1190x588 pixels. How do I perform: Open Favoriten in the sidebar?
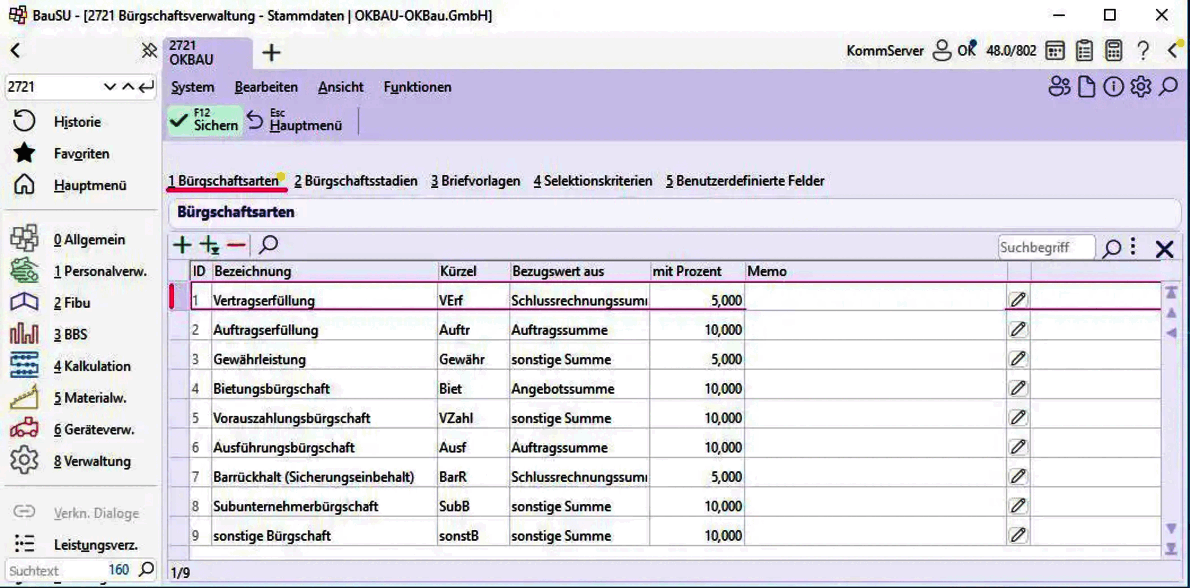81,153
